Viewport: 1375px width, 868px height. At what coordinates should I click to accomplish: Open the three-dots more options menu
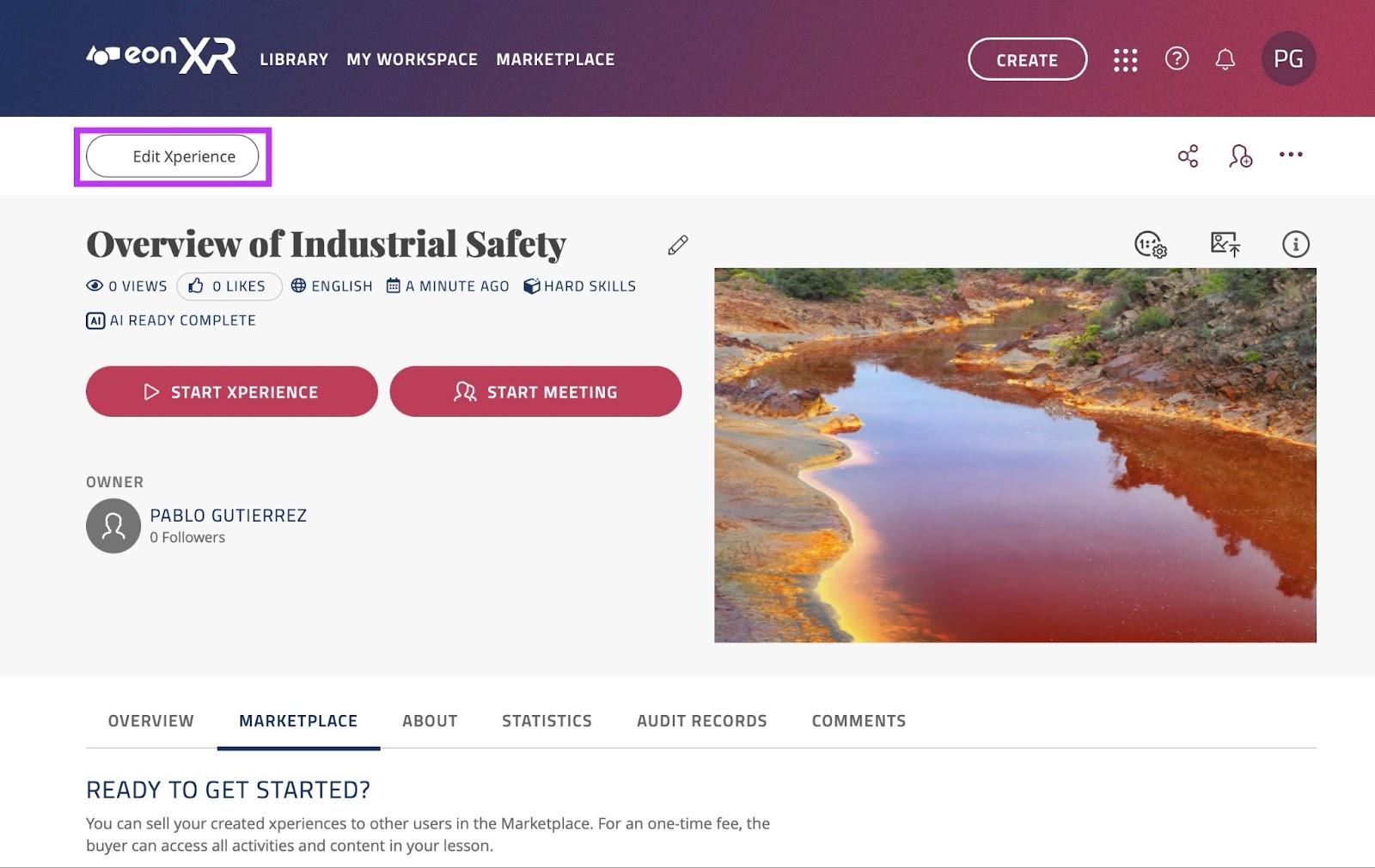(1291, 155)
